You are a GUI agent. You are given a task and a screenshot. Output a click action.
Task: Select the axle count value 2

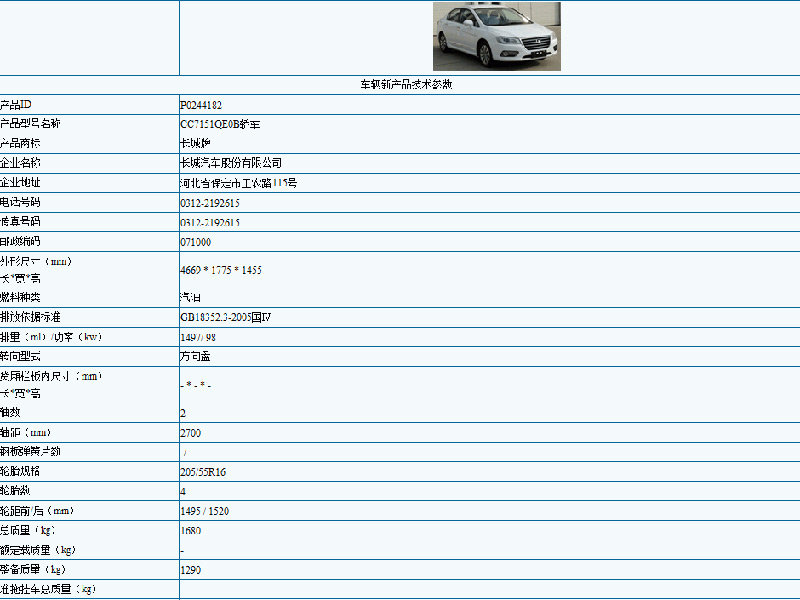click(183, 413)
